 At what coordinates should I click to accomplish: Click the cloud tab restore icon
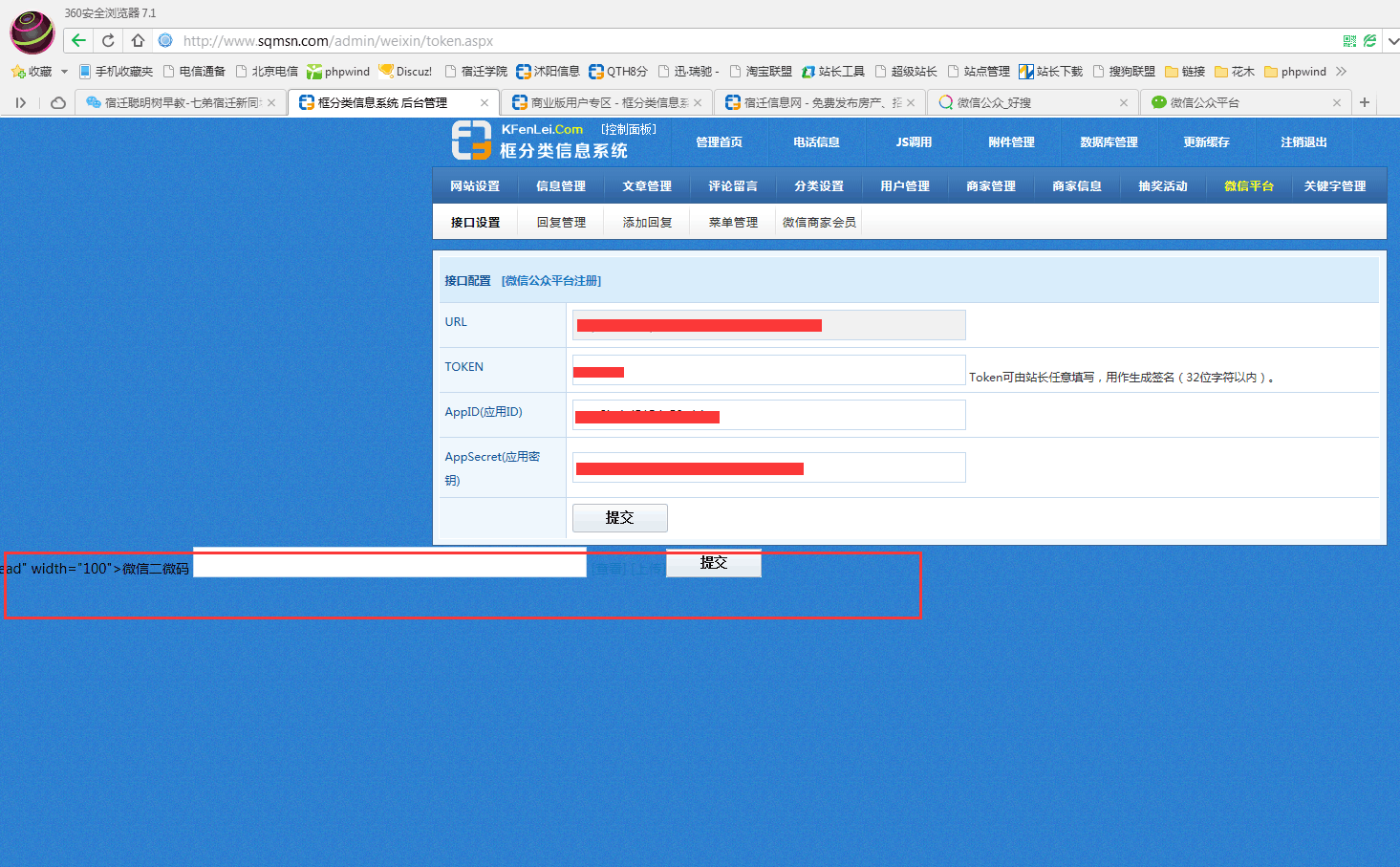(58, 102)
